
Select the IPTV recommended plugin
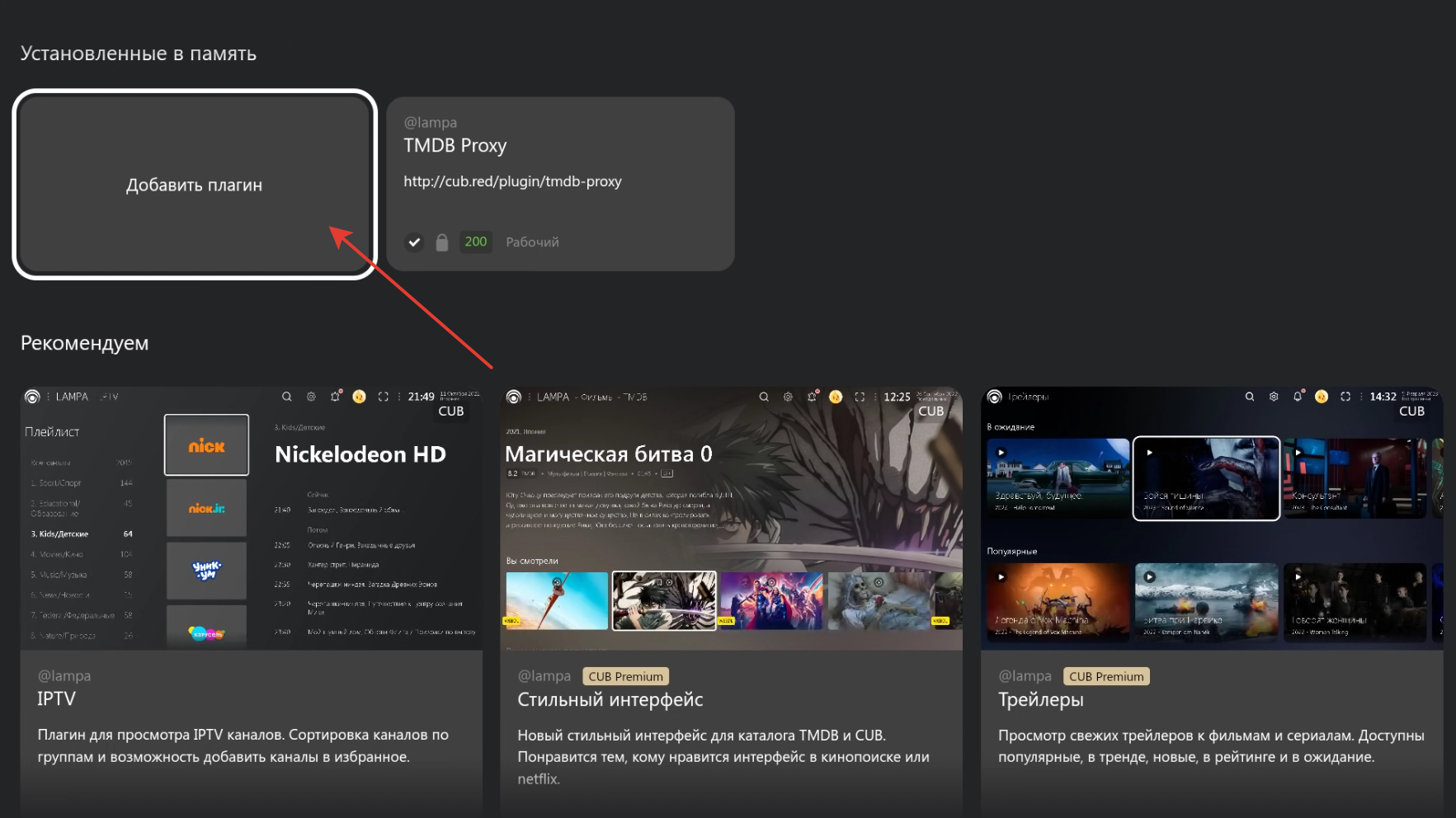252,602
